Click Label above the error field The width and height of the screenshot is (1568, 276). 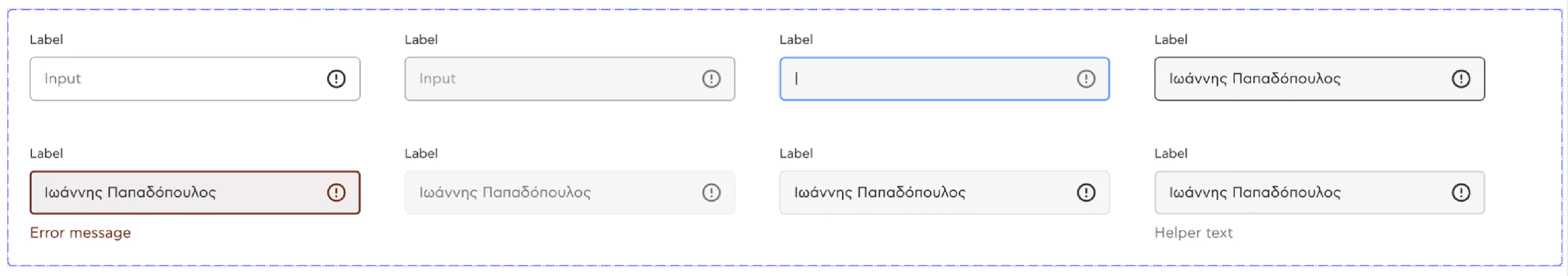(x=46, y=153)
